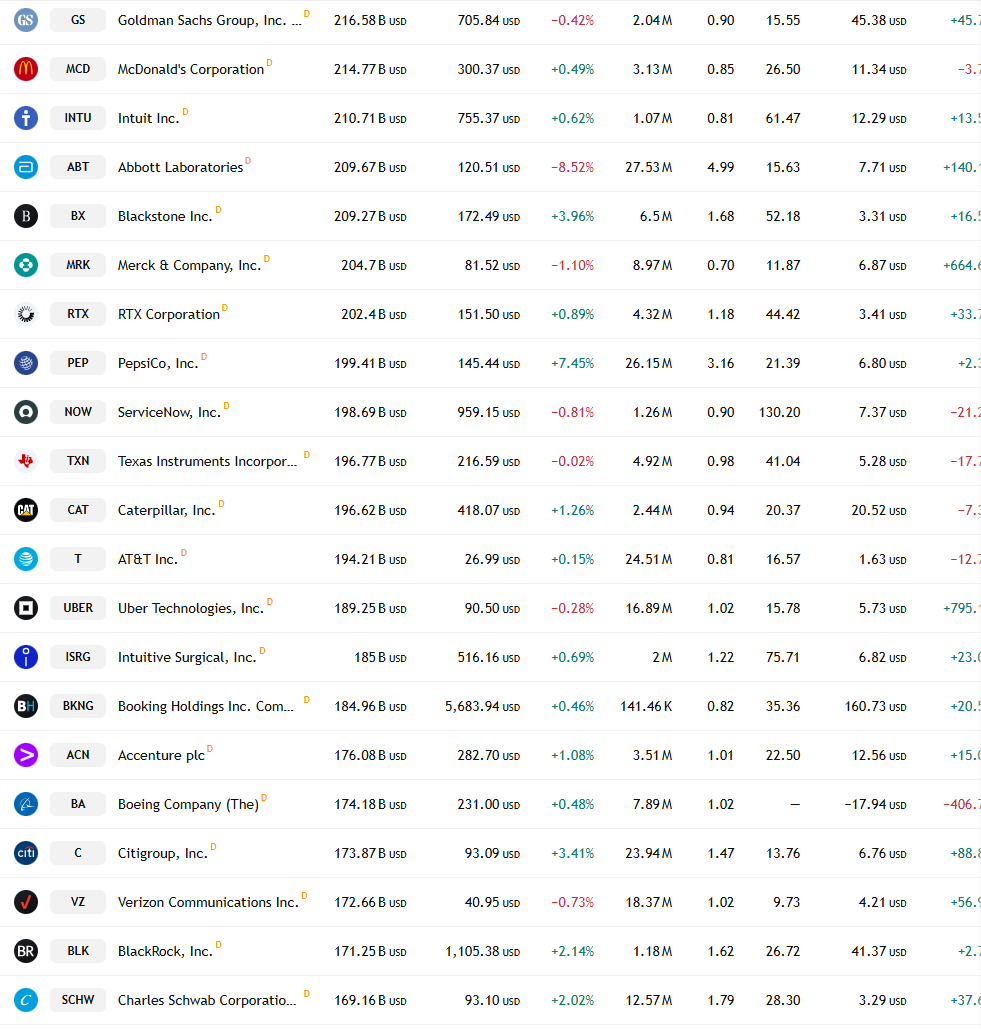Click the AT&T logo icon
This screenshot has height=1029, width=981.
[x=26, y=559]
